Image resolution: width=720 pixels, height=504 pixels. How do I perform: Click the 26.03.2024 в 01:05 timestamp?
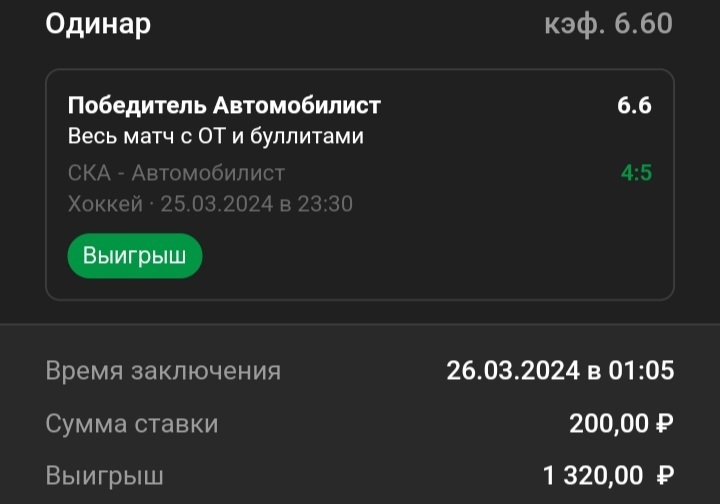[x=560, y=371]
